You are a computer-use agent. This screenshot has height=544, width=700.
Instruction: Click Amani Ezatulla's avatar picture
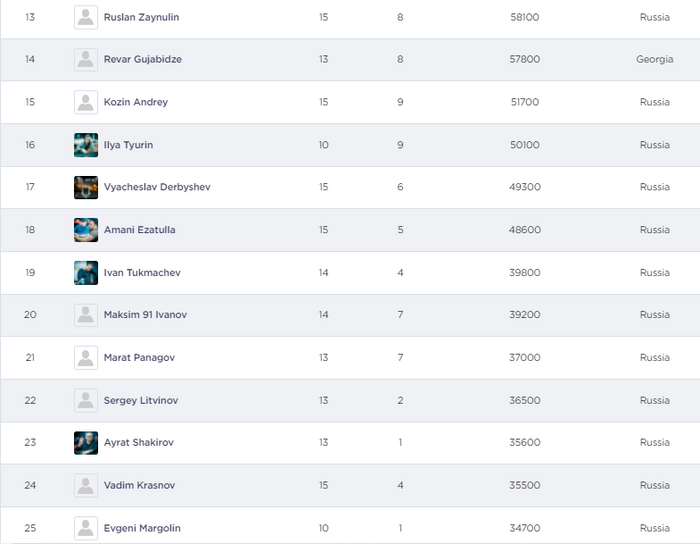(x=86, y=230)
